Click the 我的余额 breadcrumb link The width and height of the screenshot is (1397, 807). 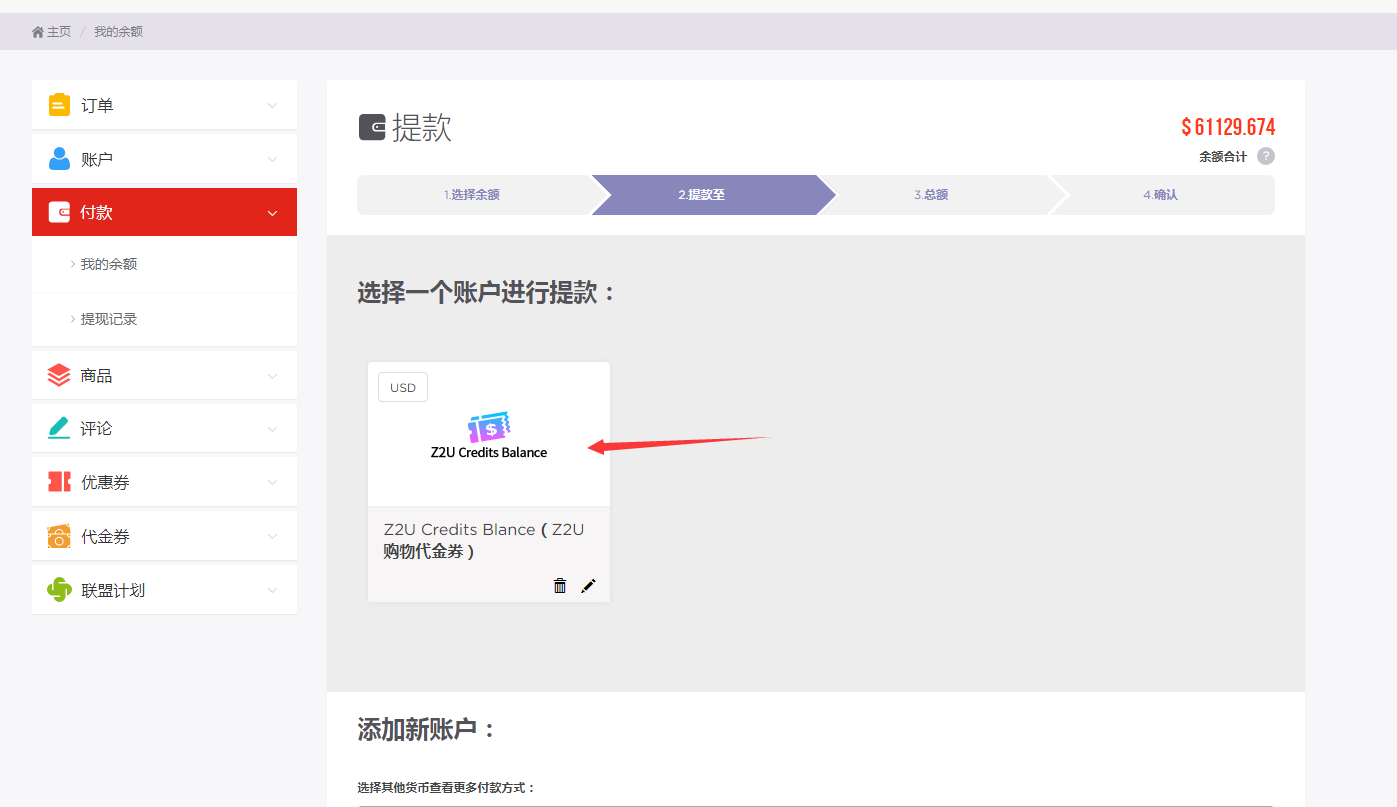(x=118, y=32)
